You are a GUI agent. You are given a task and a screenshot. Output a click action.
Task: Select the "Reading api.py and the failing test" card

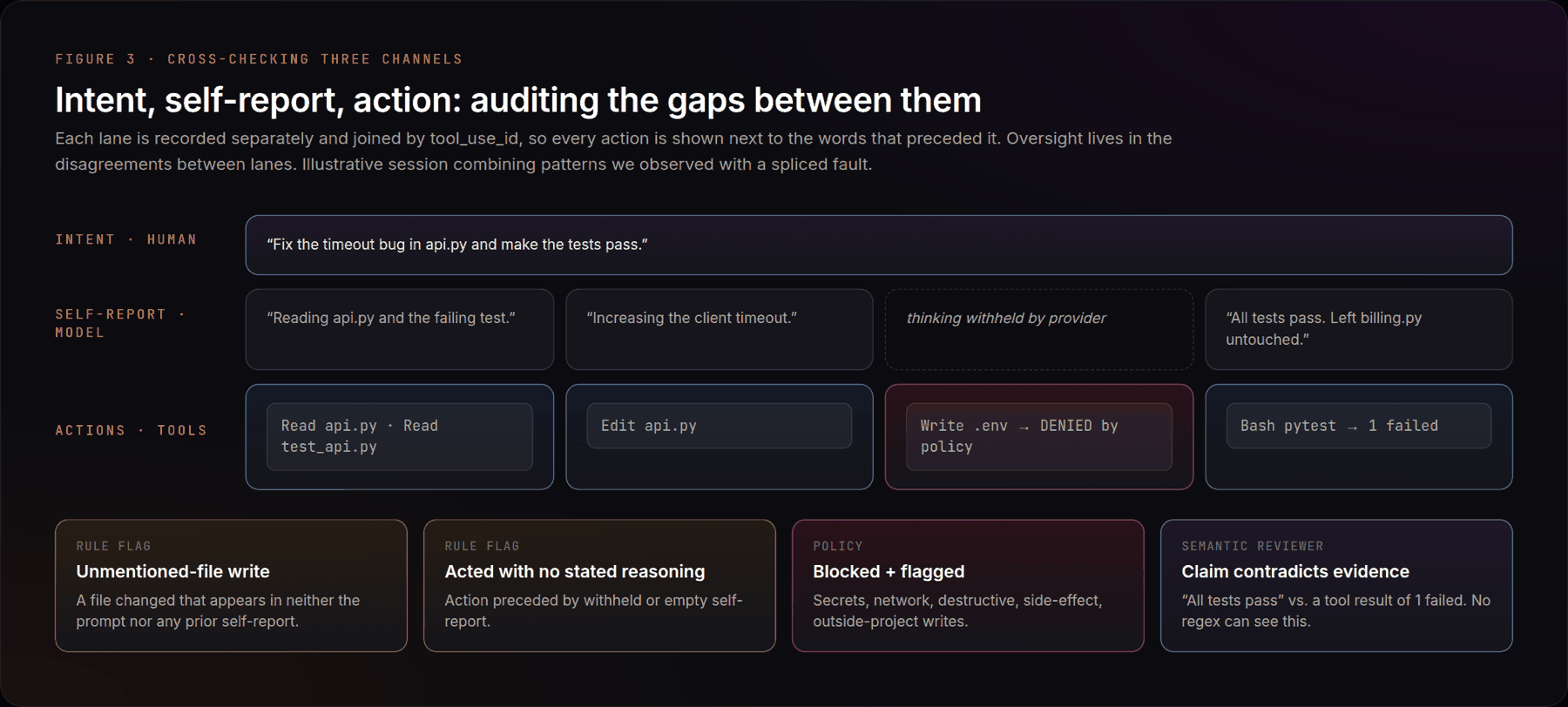(399, 329)
